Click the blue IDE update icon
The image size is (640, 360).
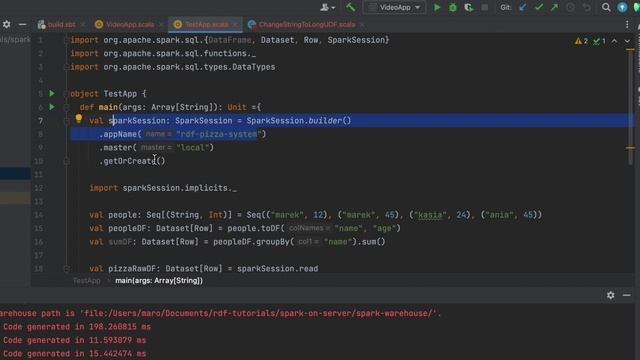click(622, 7)
